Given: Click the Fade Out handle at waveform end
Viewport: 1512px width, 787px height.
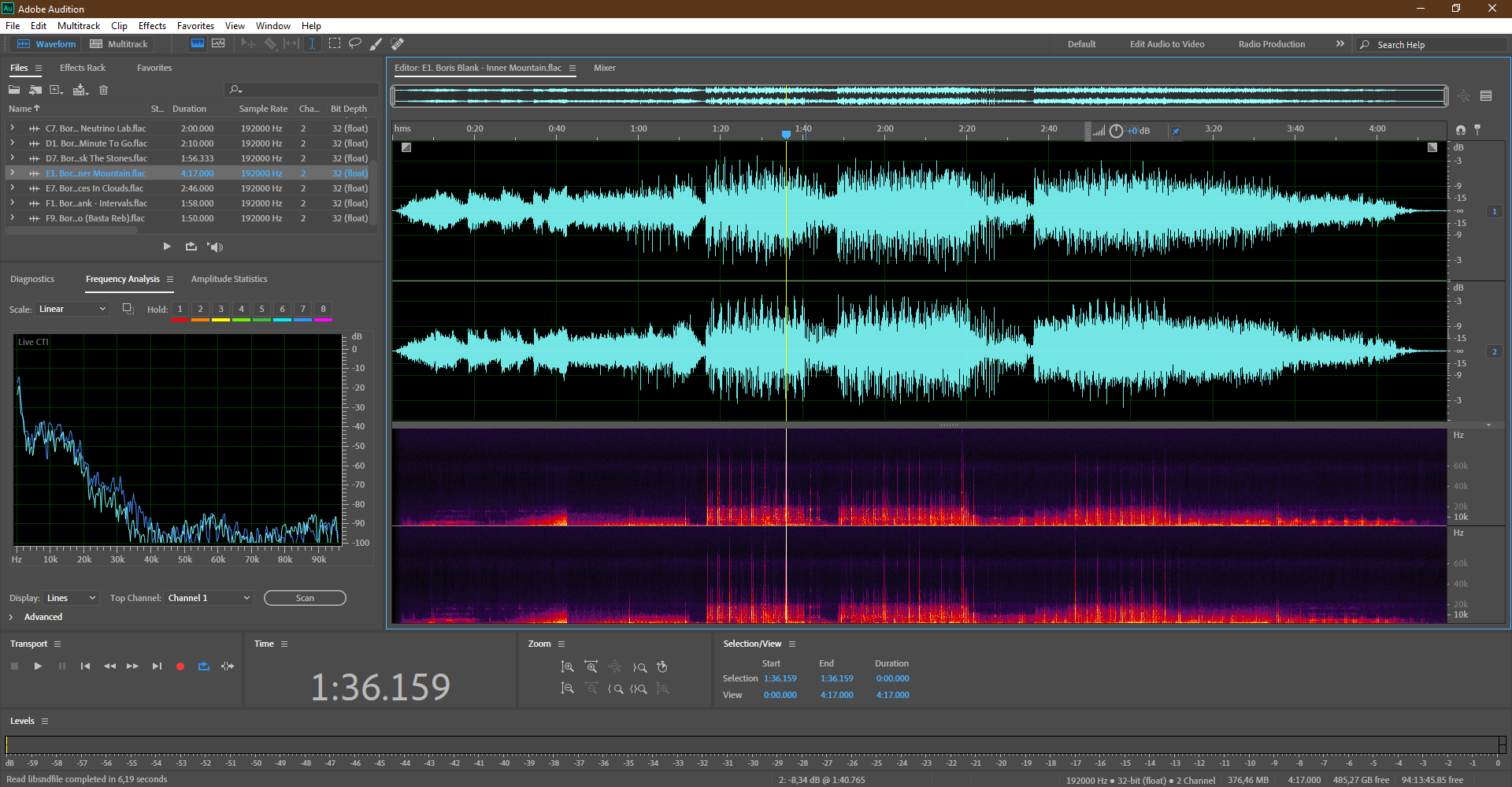Looking at the screenshot, I should (1432, 147).
